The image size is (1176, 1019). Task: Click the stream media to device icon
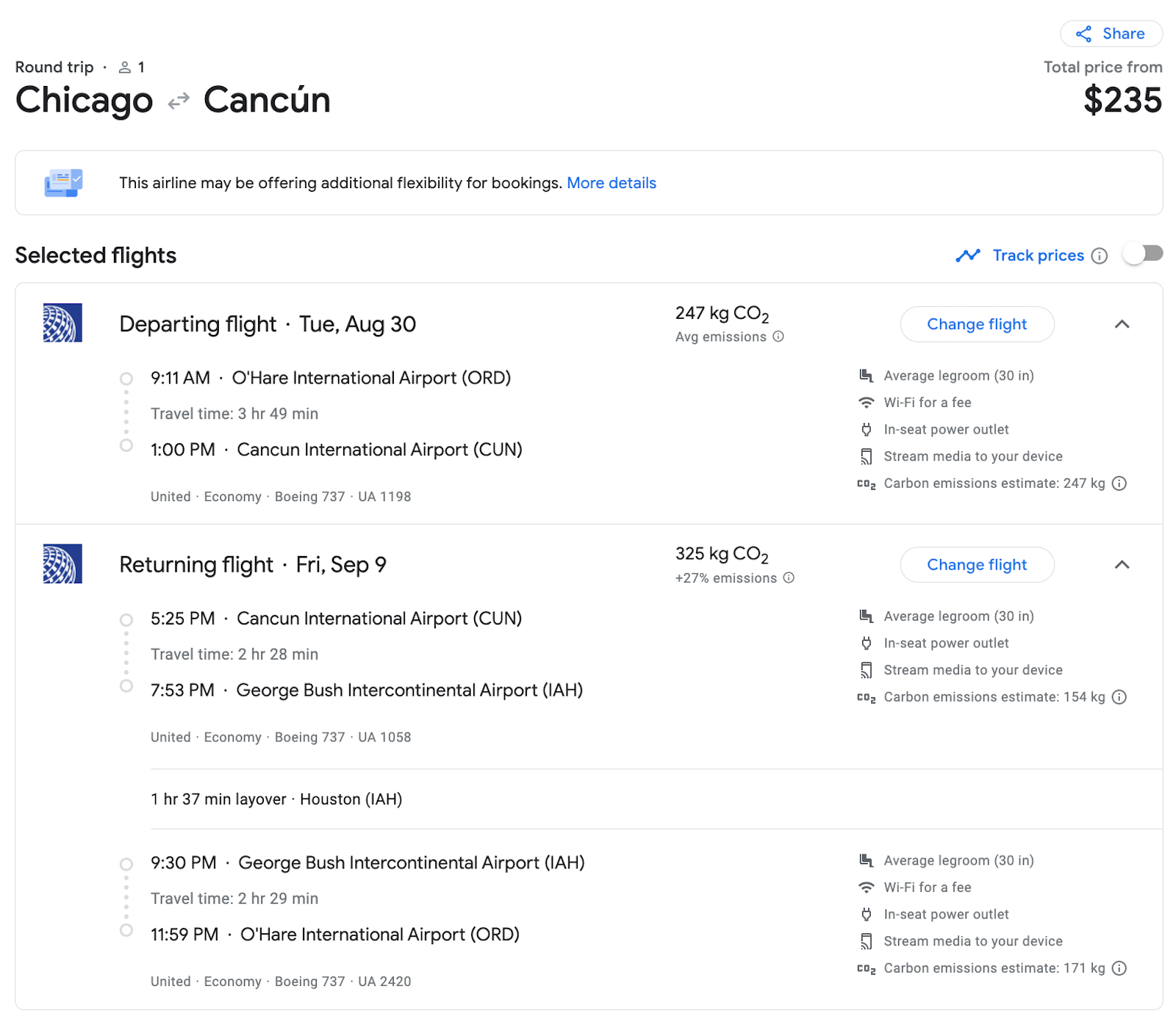[x=866, y=456]
